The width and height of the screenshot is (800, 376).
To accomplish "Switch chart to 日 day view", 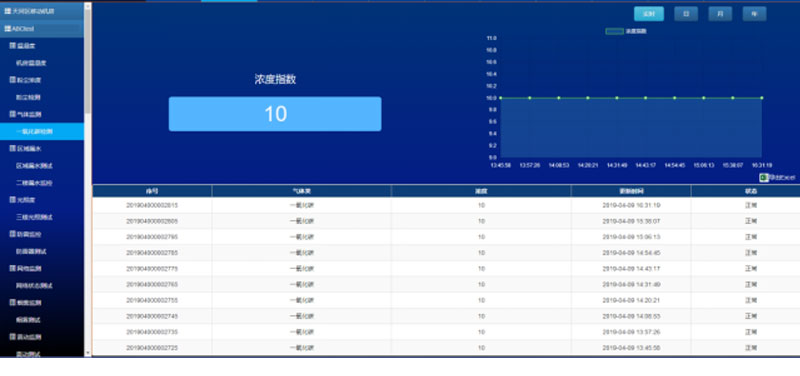I will click(686, 14).
